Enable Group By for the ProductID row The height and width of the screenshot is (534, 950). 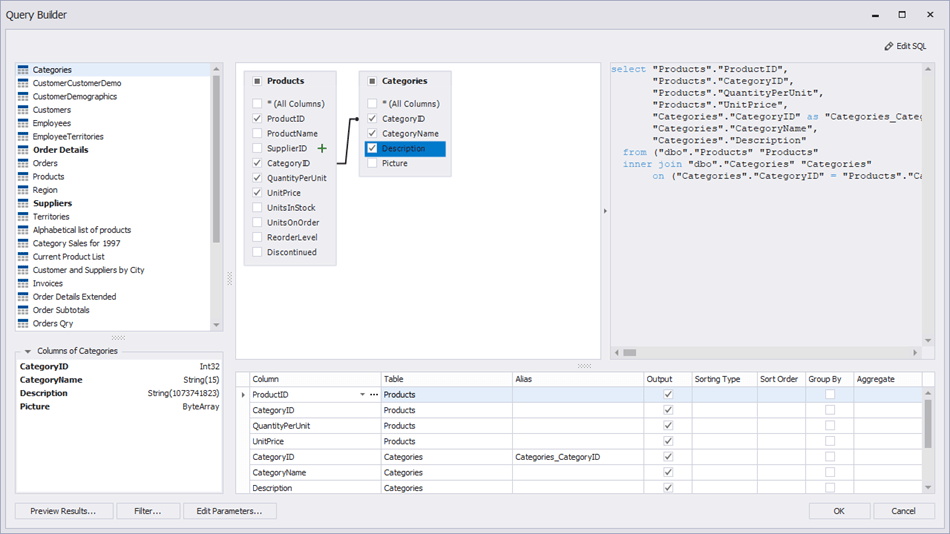click(x=829, y=395)
